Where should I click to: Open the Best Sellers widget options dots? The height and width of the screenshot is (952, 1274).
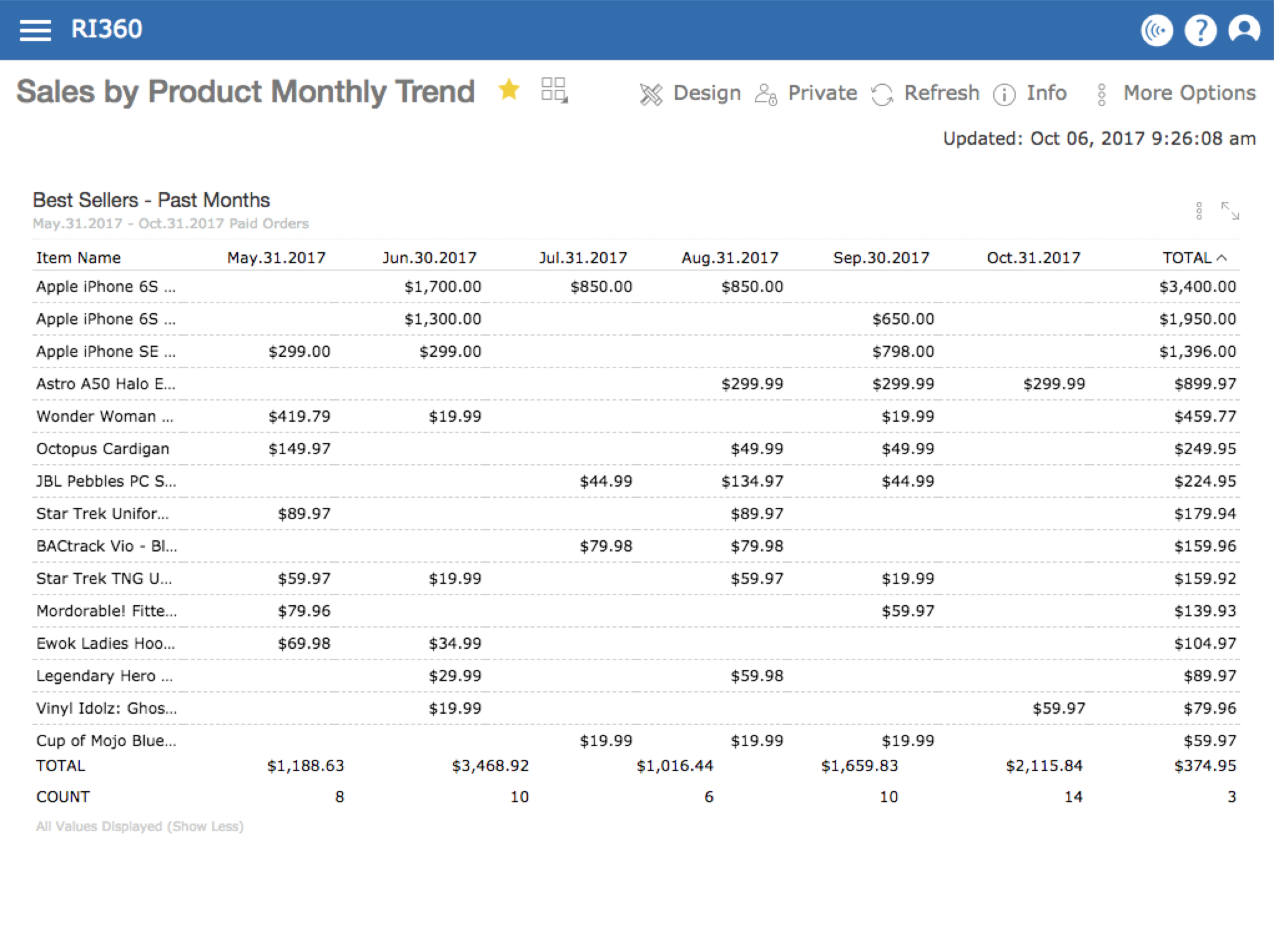(x=1199, y=211)
